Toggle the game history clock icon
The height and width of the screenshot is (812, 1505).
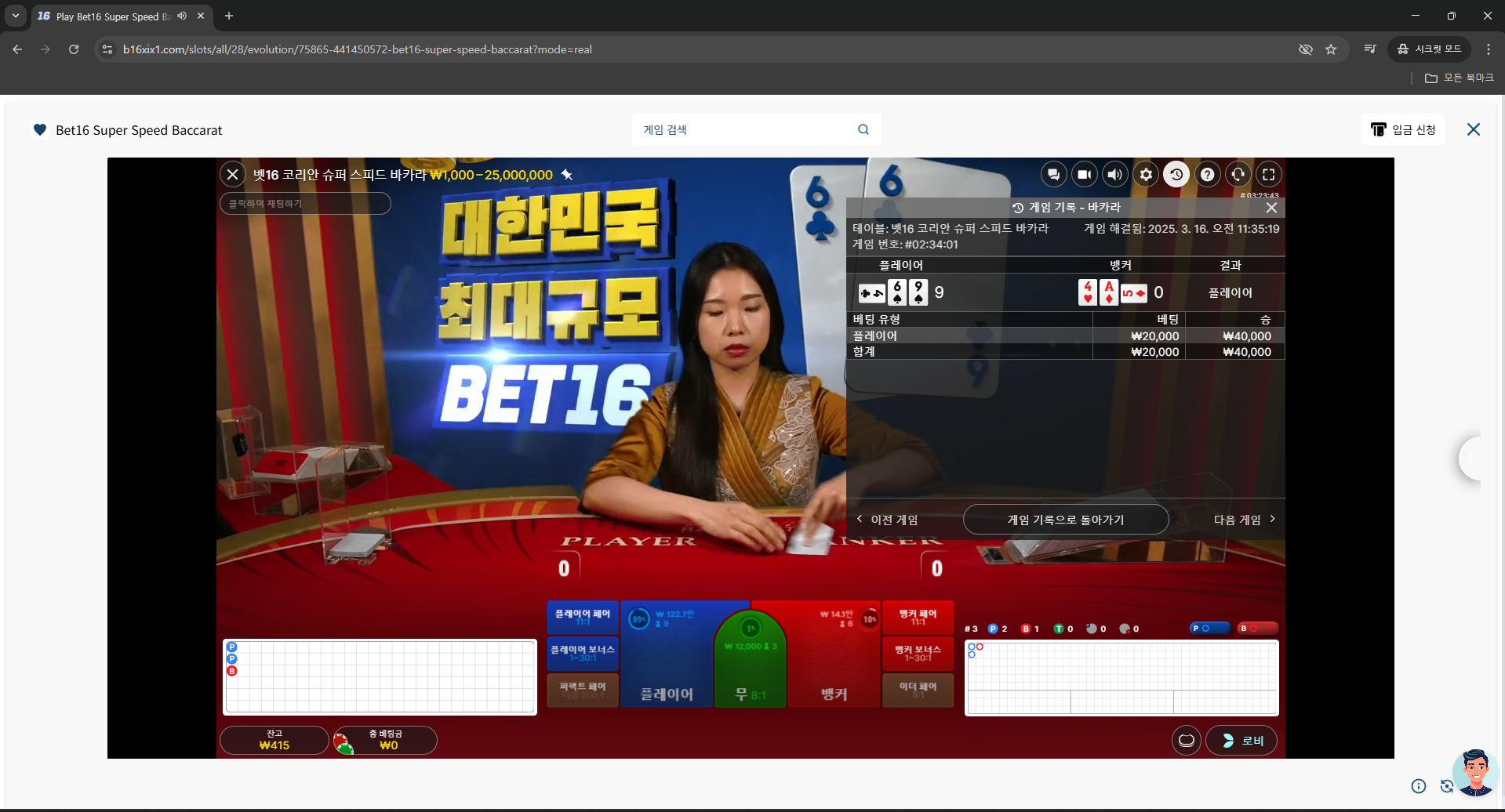[1176, 175]
